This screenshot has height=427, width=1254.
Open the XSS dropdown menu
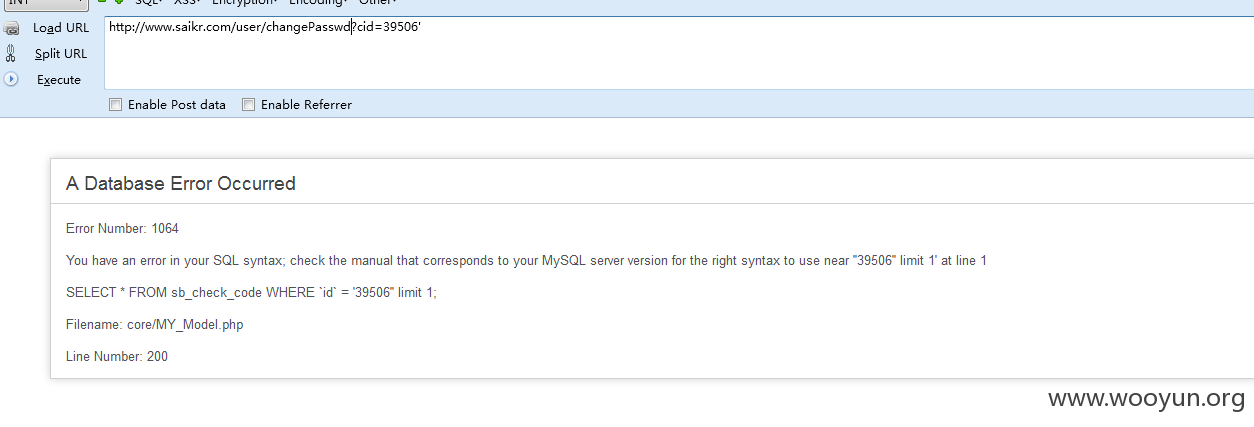(x=187, y=2)
